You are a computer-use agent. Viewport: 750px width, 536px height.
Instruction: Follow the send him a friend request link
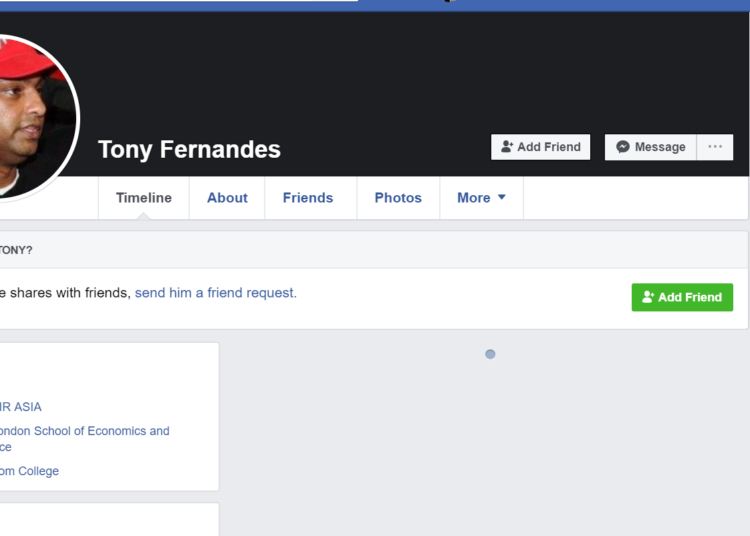pos(216,293)
